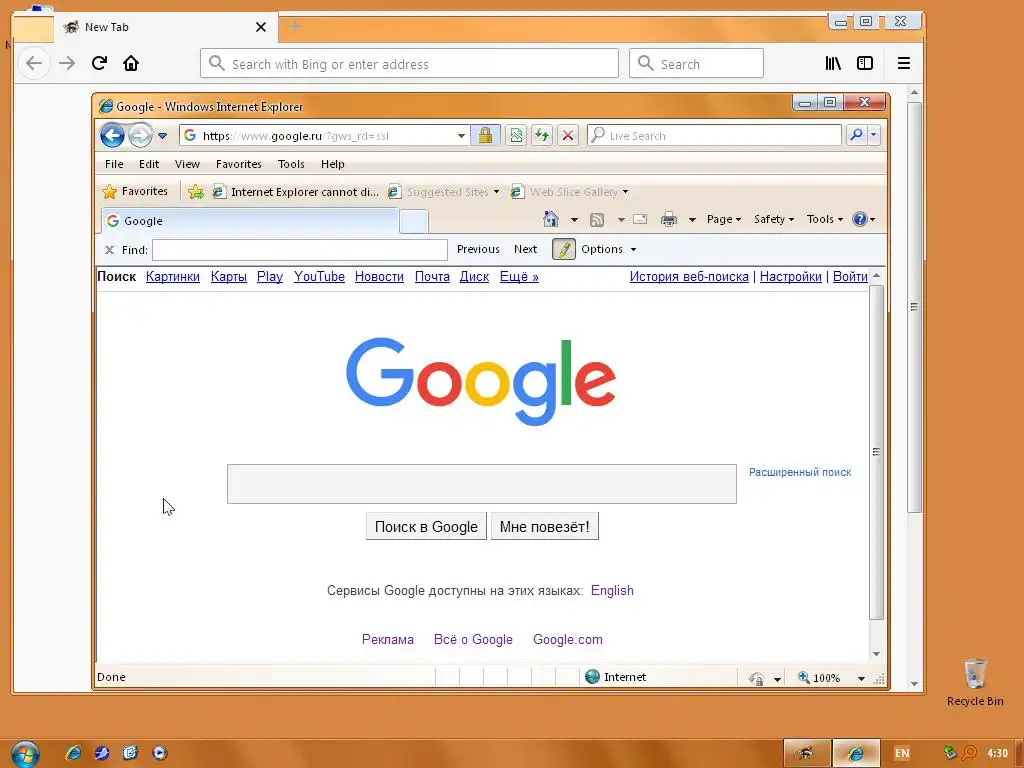Image resolution: width=1024 pixels, height=768 pixels.
Task: Click the Protected Mode security icon in status bar
Action: 756,678
